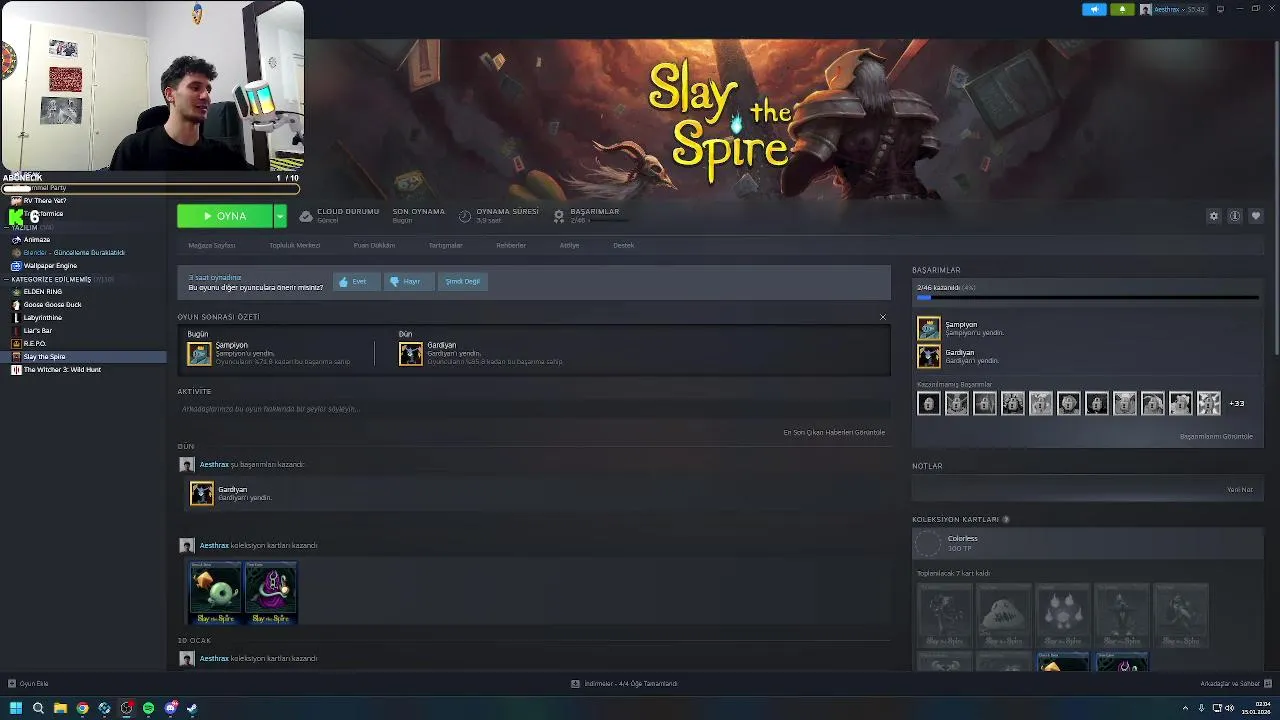Open Aesthrax account menu at top
Screen dimensions: 1280x720
(x=1173, y=9)
